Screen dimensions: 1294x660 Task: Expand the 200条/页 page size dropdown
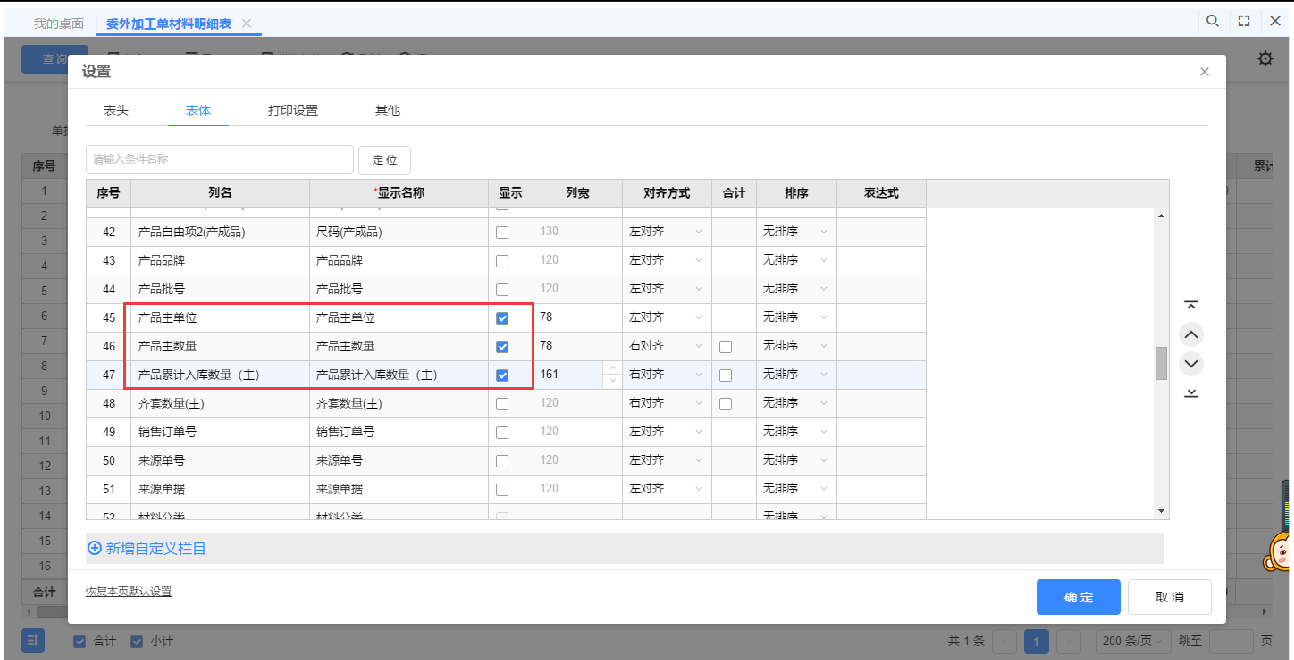tap(1133, 641)
